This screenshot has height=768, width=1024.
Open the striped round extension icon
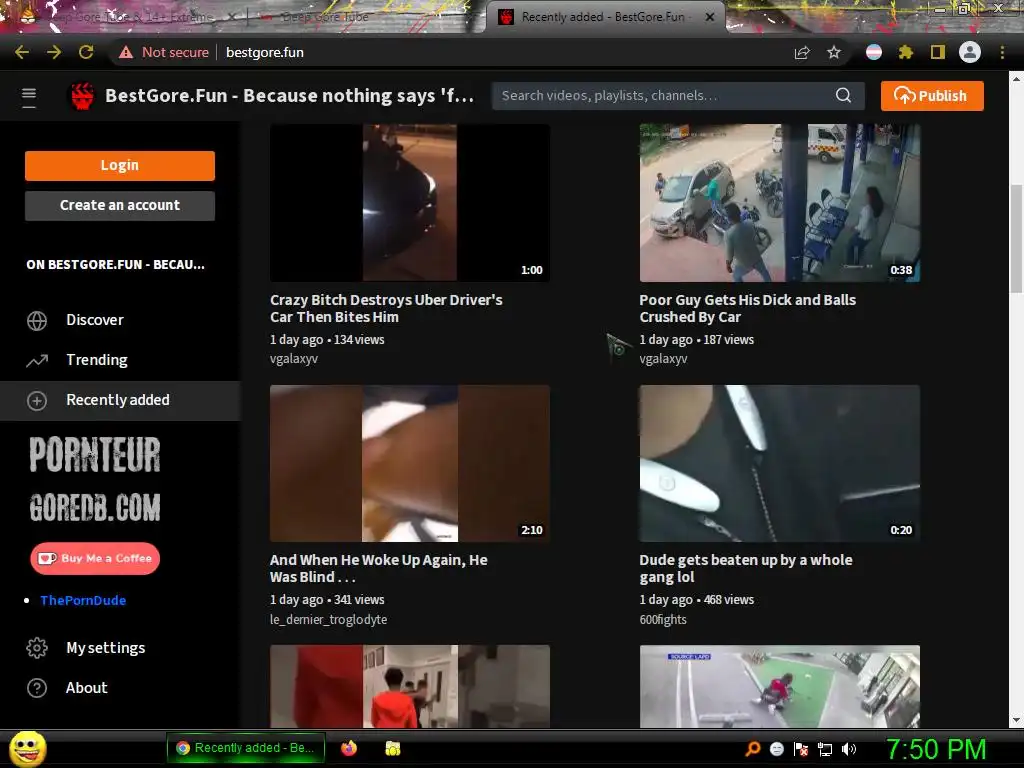click(874, 52)
